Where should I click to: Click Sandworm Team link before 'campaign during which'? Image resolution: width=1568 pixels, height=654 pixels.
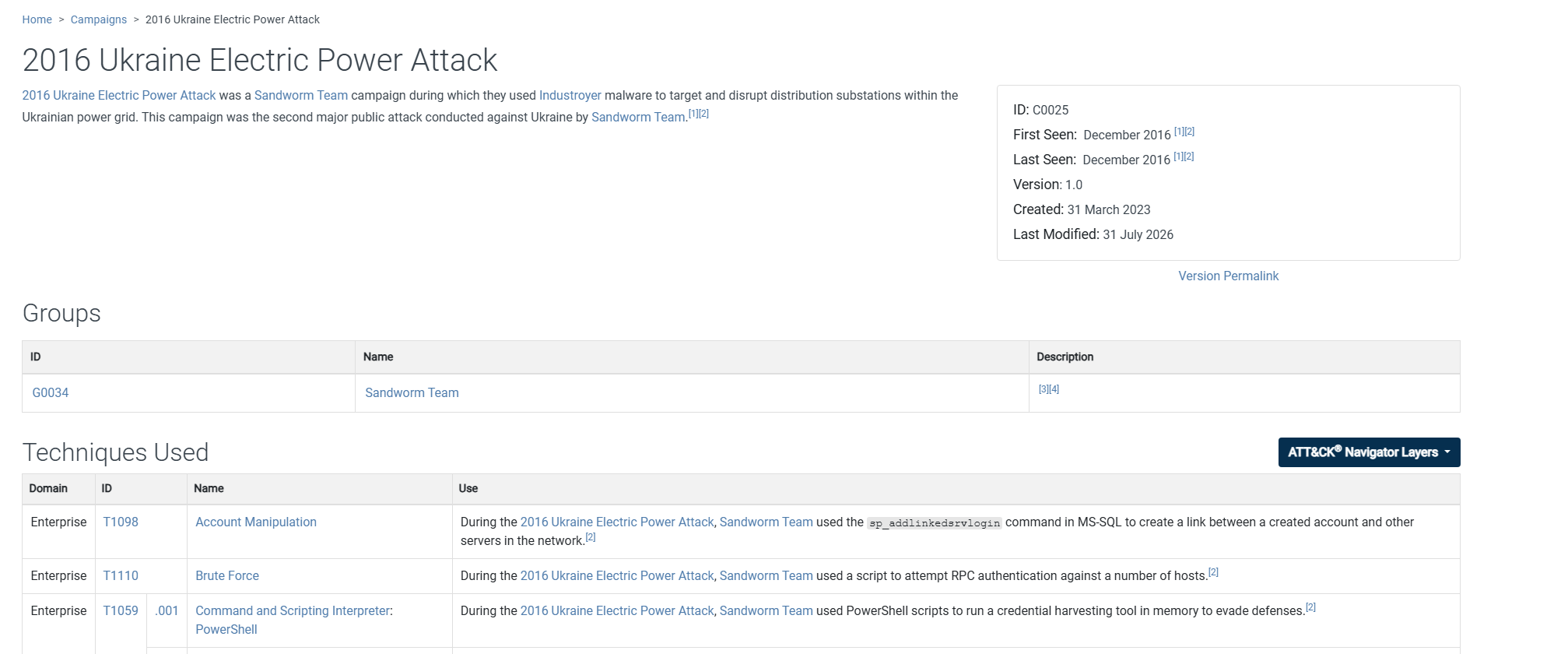coord(301,95)
